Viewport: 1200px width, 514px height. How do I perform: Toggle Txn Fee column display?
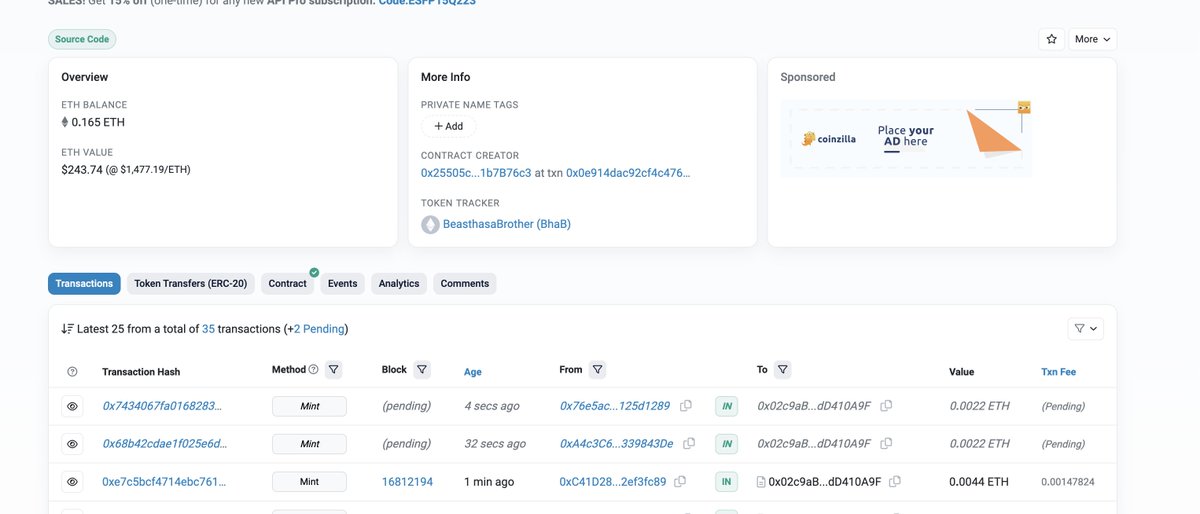[x=1058, y=372]
